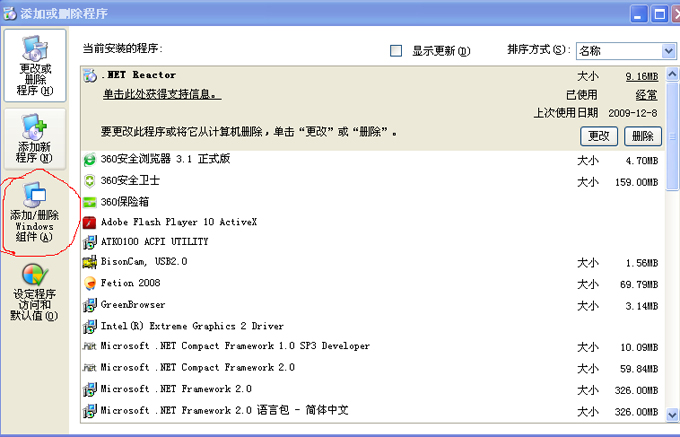This screenshot has width=680, height=437.
Task: Select Microsoft .NET Framework 2.0 entry
Action: pos(373,389)
